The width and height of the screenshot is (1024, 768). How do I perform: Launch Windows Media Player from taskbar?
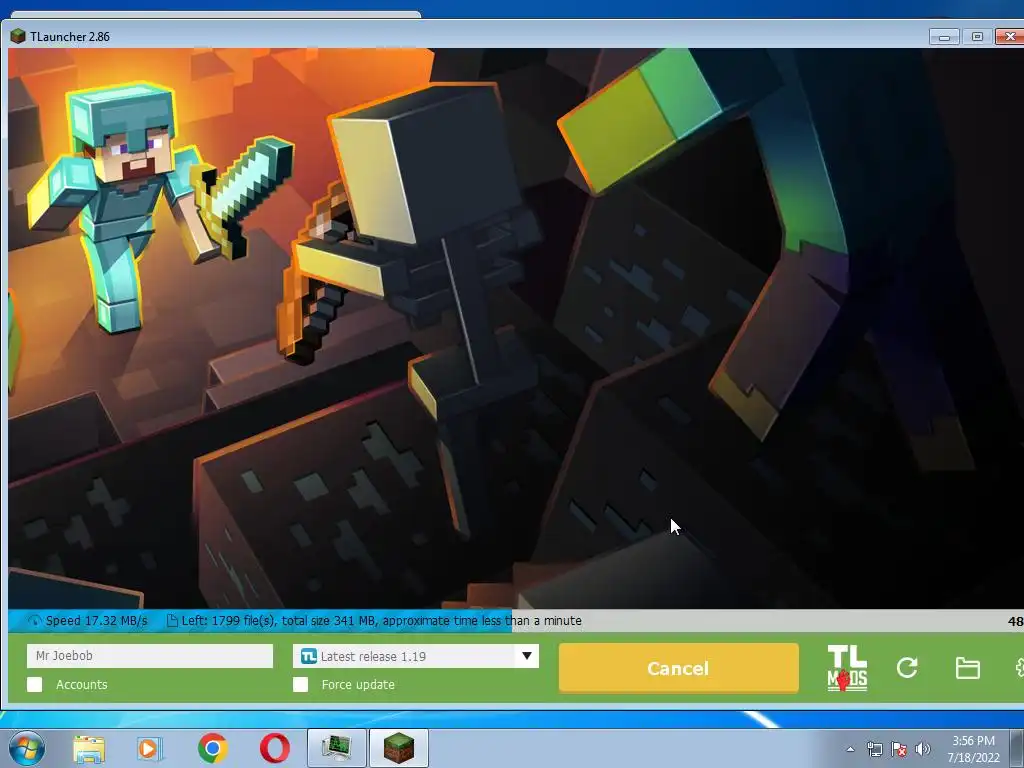click(x=150, y=748)
